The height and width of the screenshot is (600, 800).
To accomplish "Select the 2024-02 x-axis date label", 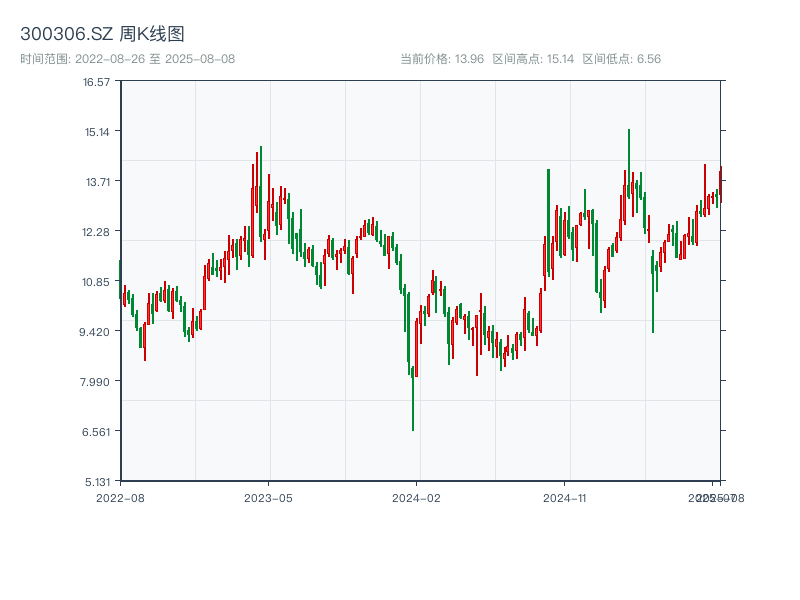I will [x=416, y=497].
